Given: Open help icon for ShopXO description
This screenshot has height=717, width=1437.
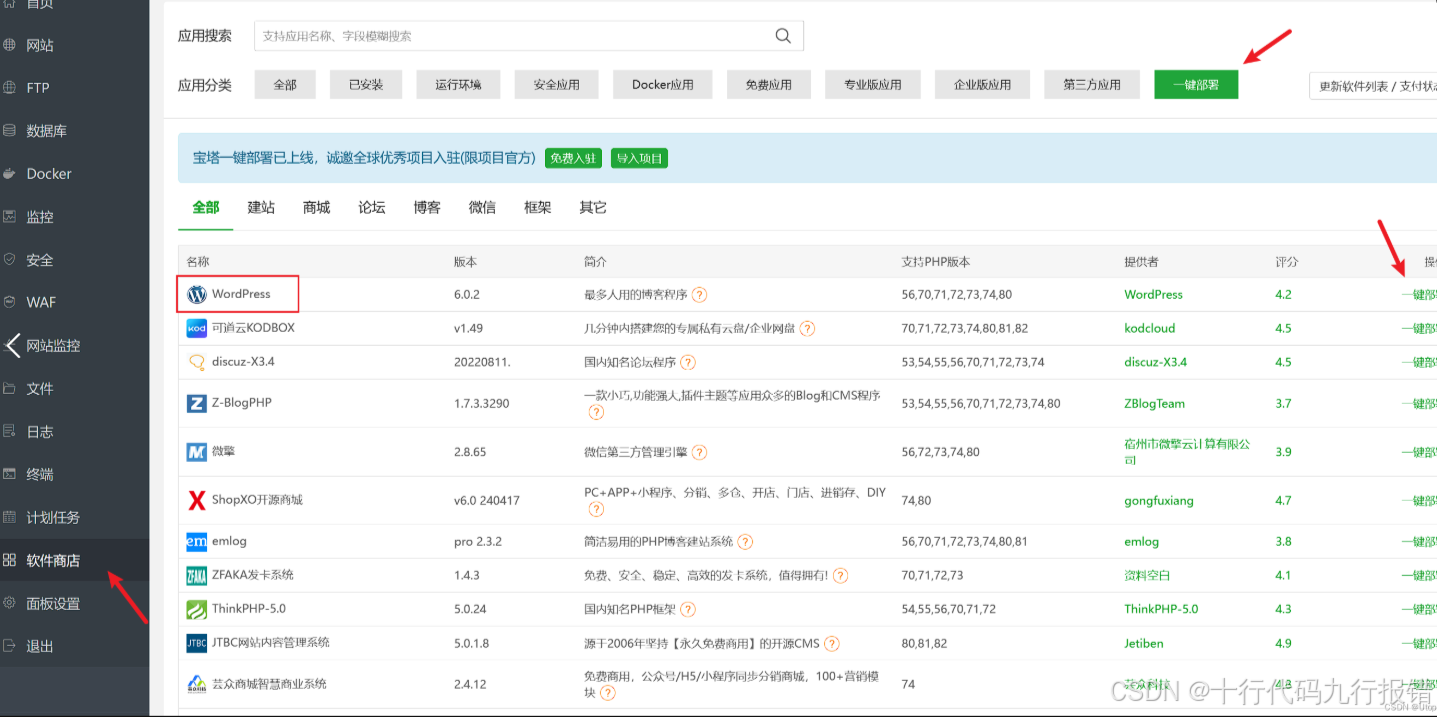Looking at the screenshot, I should 596,509.
